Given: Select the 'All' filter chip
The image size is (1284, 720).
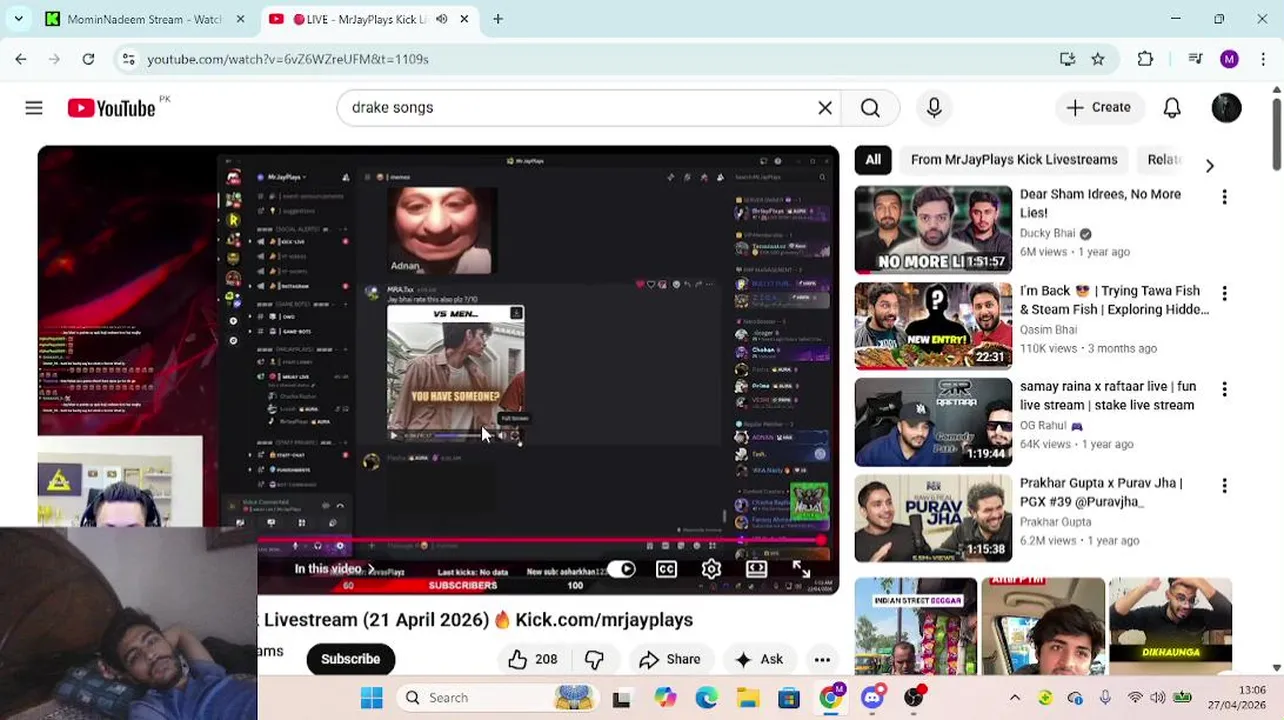Looking at the screenshot, I should click(873, 160).
